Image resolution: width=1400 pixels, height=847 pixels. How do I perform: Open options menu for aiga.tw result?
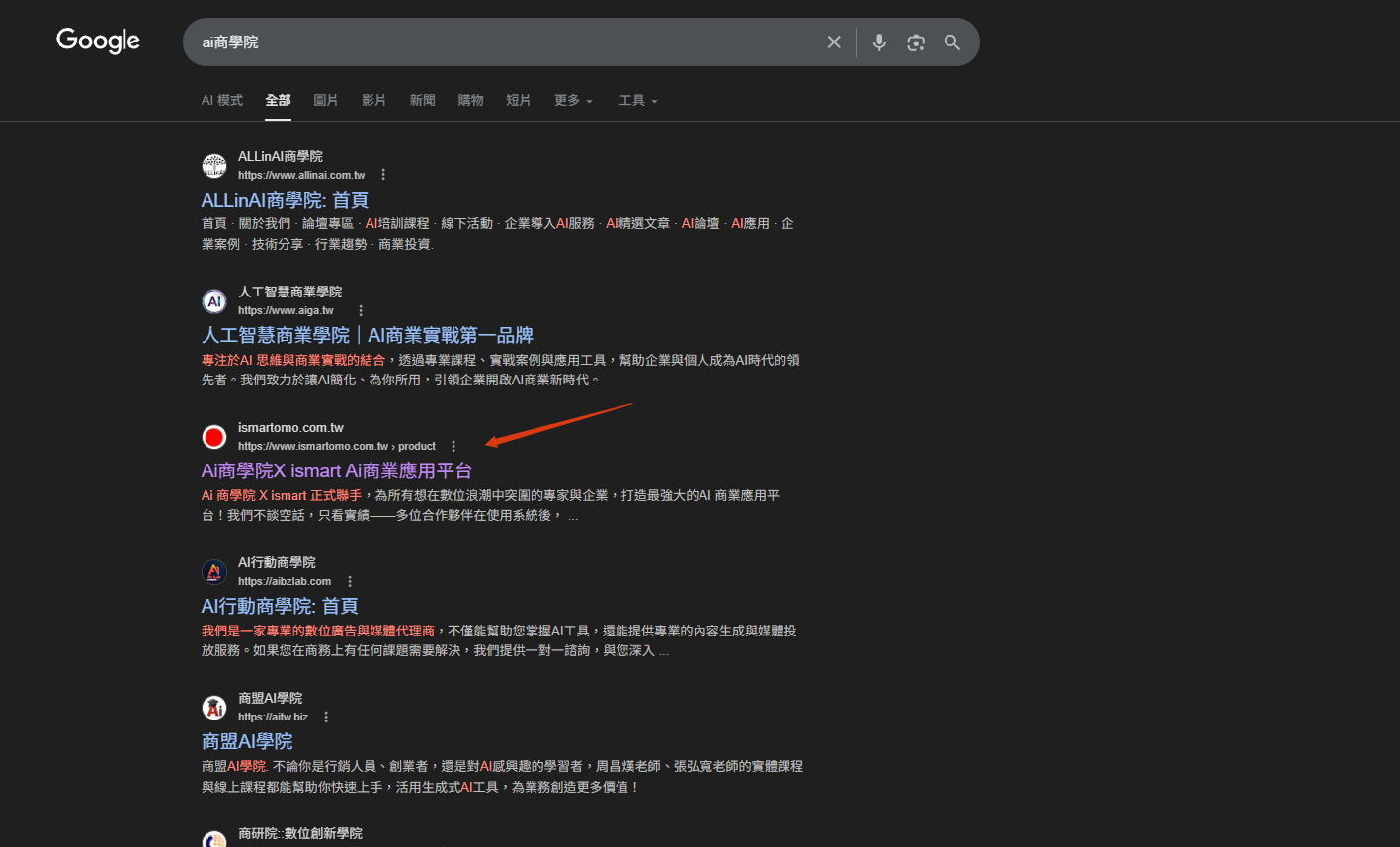tap(361, 310)
